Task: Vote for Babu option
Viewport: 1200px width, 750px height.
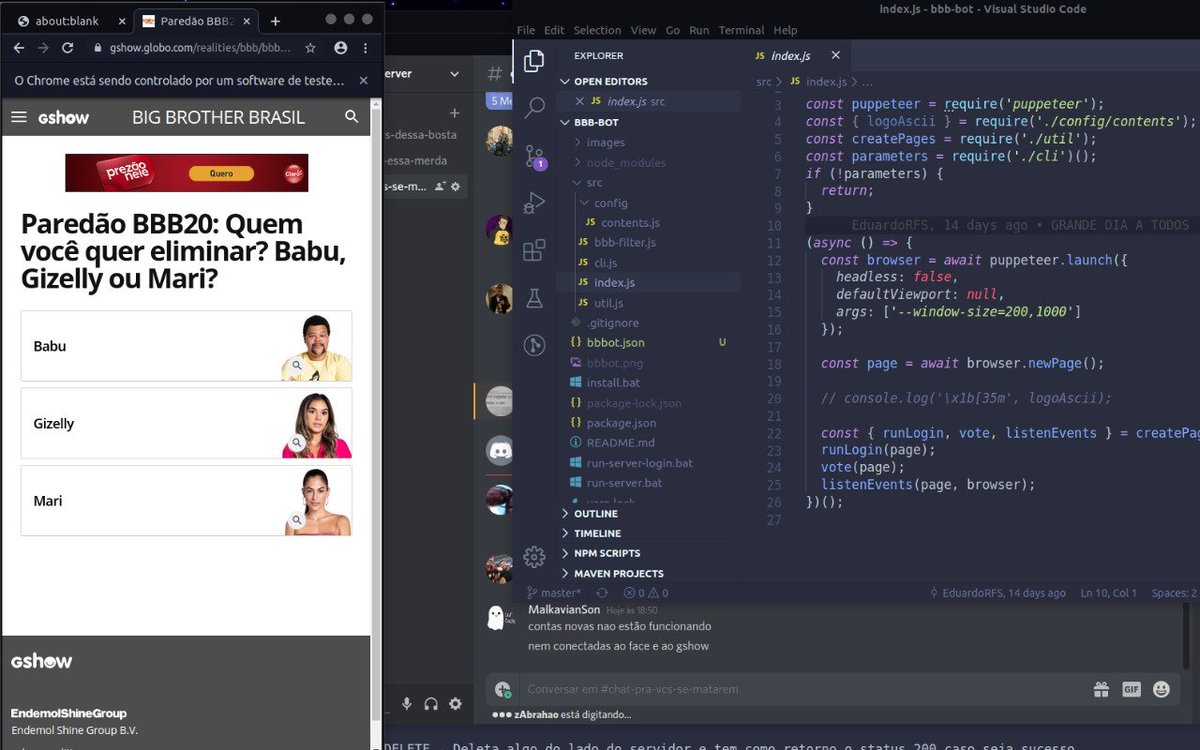Action: (x=186, y=346)
